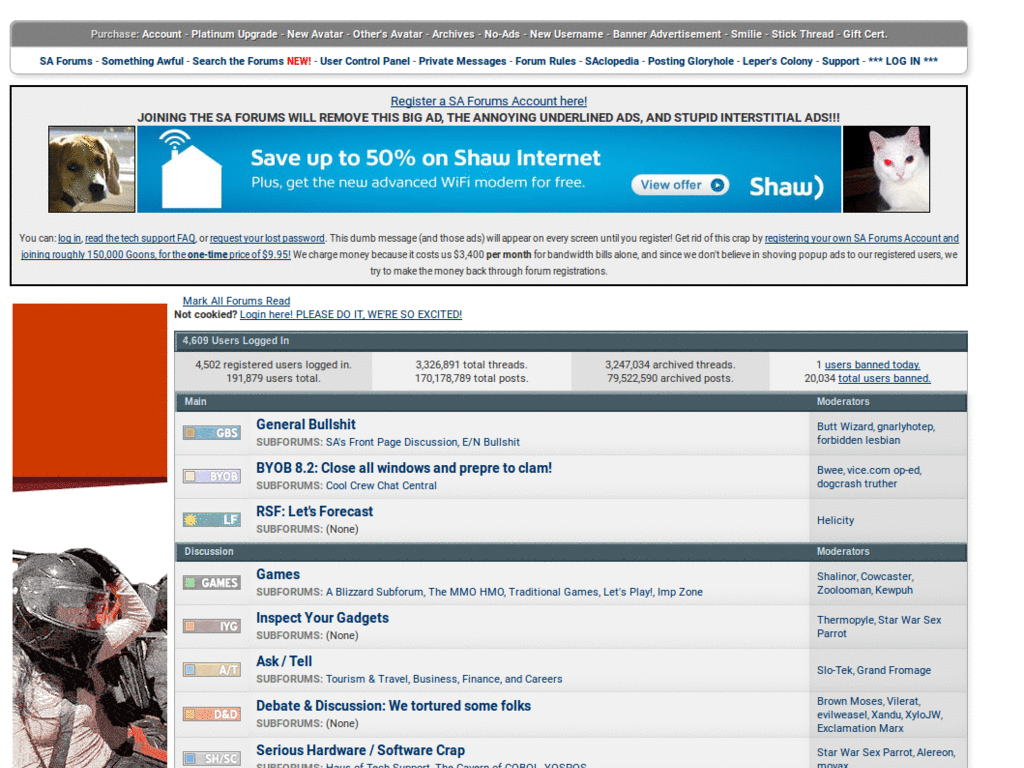Open Ask / Tell forum title
Image resolution: width=1024 pixels, height=768 pixels.
284,662
